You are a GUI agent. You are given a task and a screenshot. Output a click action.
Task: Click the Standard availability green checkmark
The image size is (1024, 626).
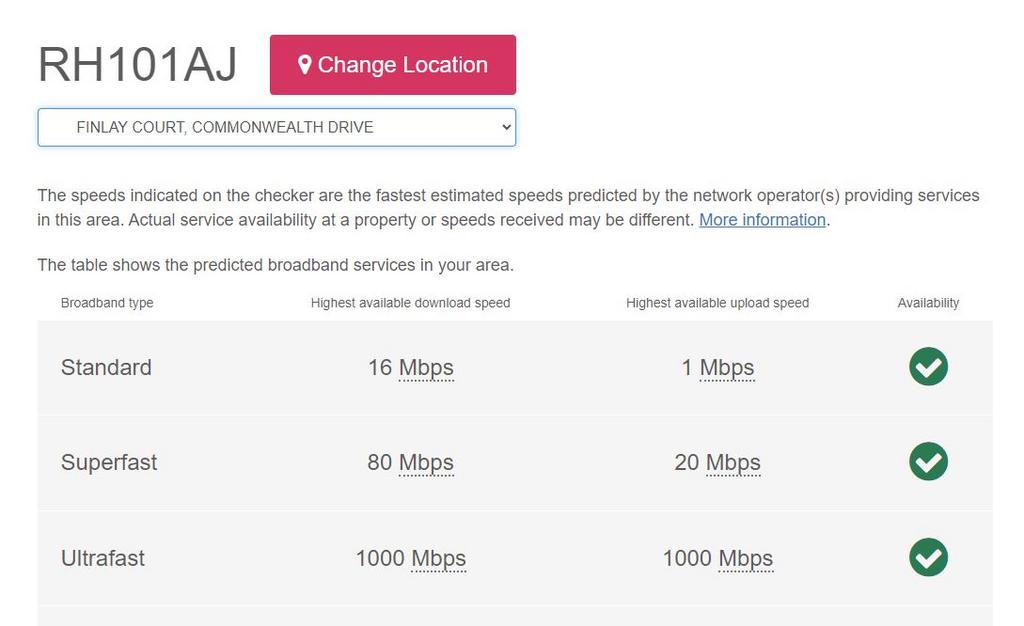click(x=928, y=366)
